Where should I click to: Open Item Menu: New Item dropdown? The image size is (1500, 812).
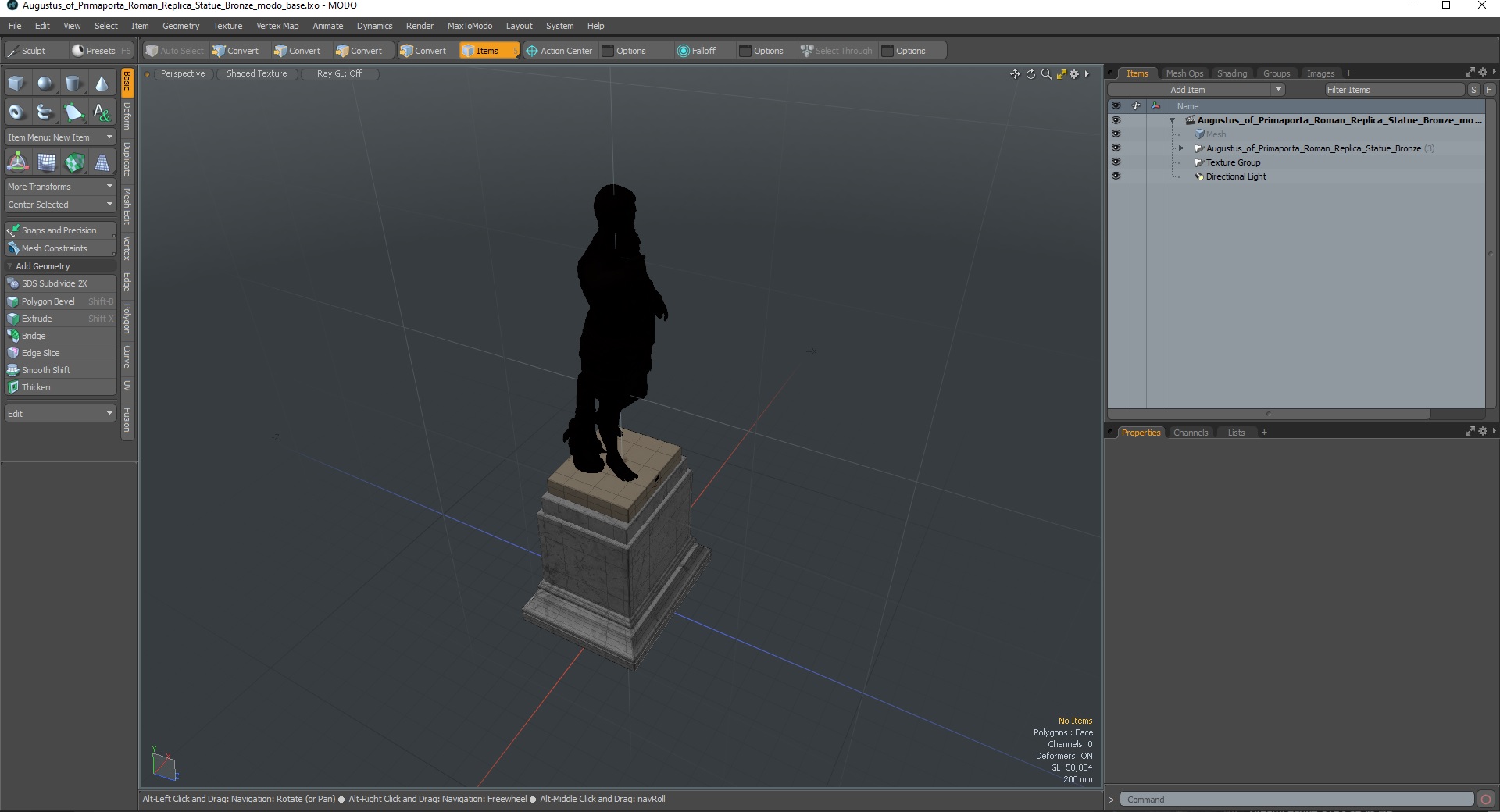pyautogui.click(x=60, y=137)
